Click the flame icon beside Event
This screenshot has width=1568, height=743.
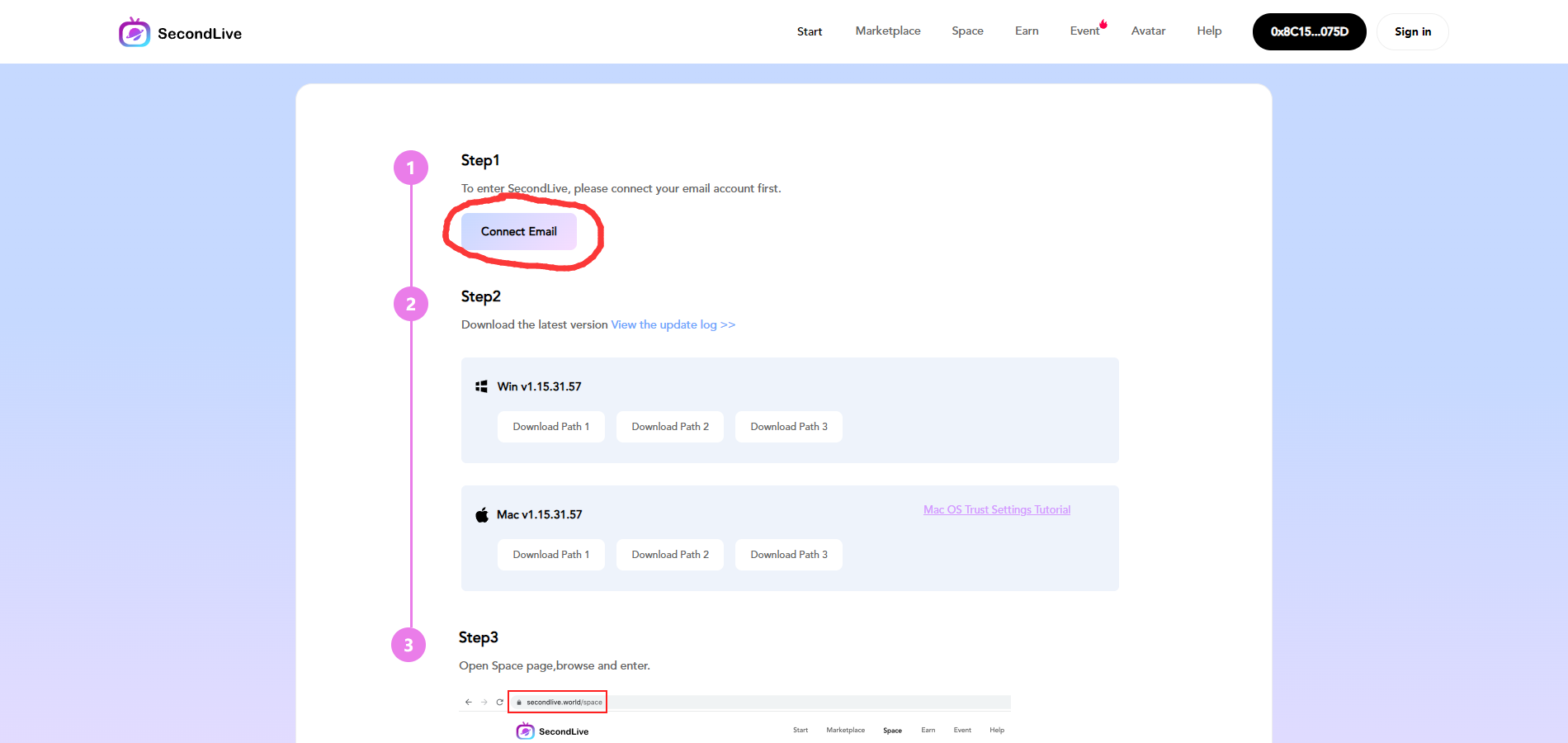pyautogui.click(x=1103, y=24)
